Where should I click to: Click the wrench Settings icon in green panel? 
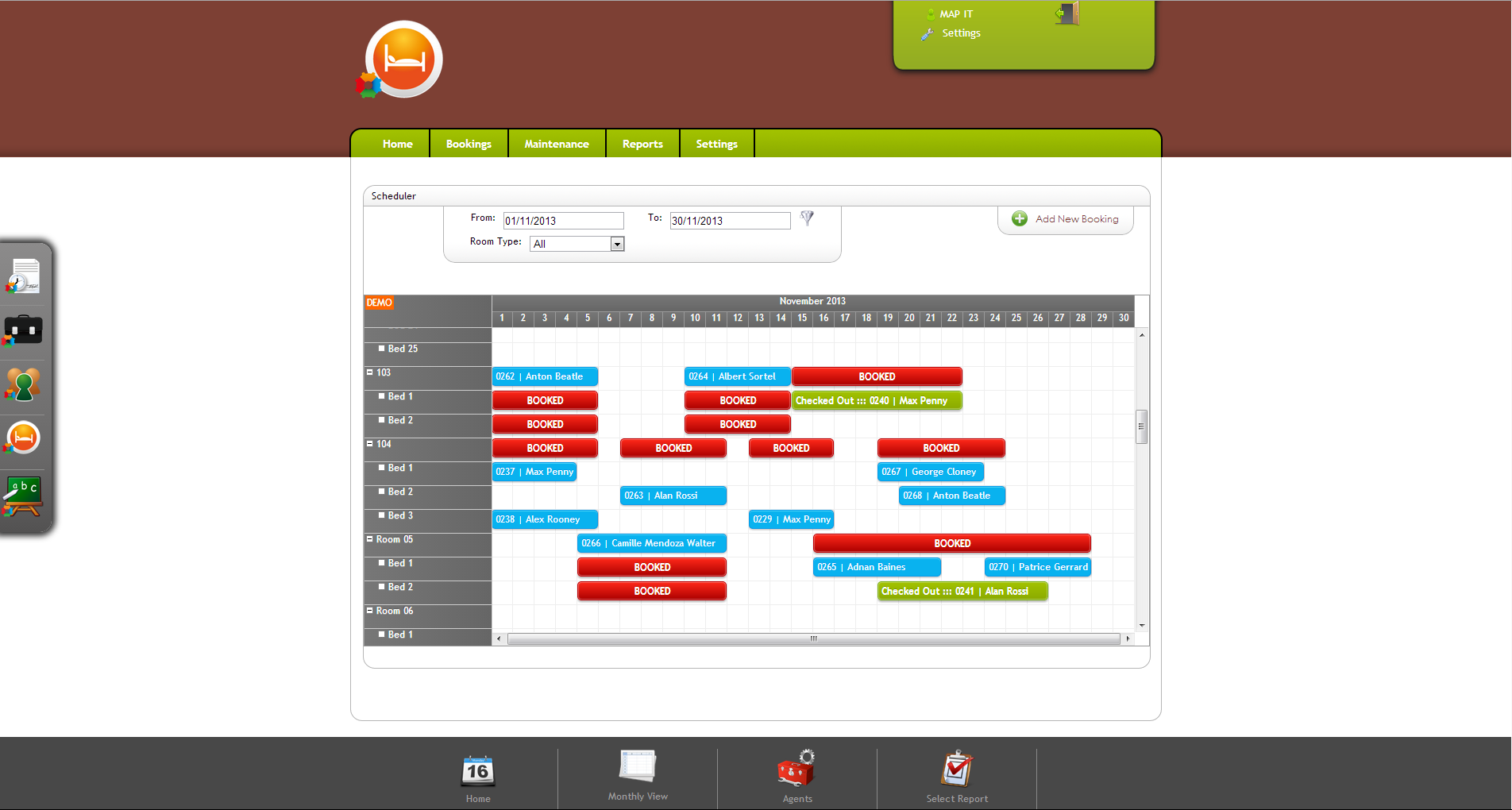click(927, 34)
